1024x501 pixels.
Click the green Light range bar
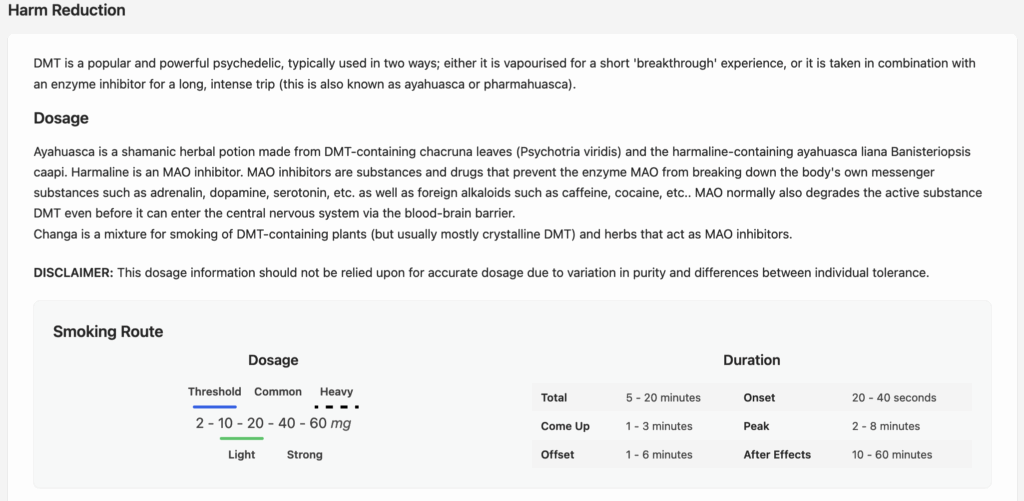point(241,438)
